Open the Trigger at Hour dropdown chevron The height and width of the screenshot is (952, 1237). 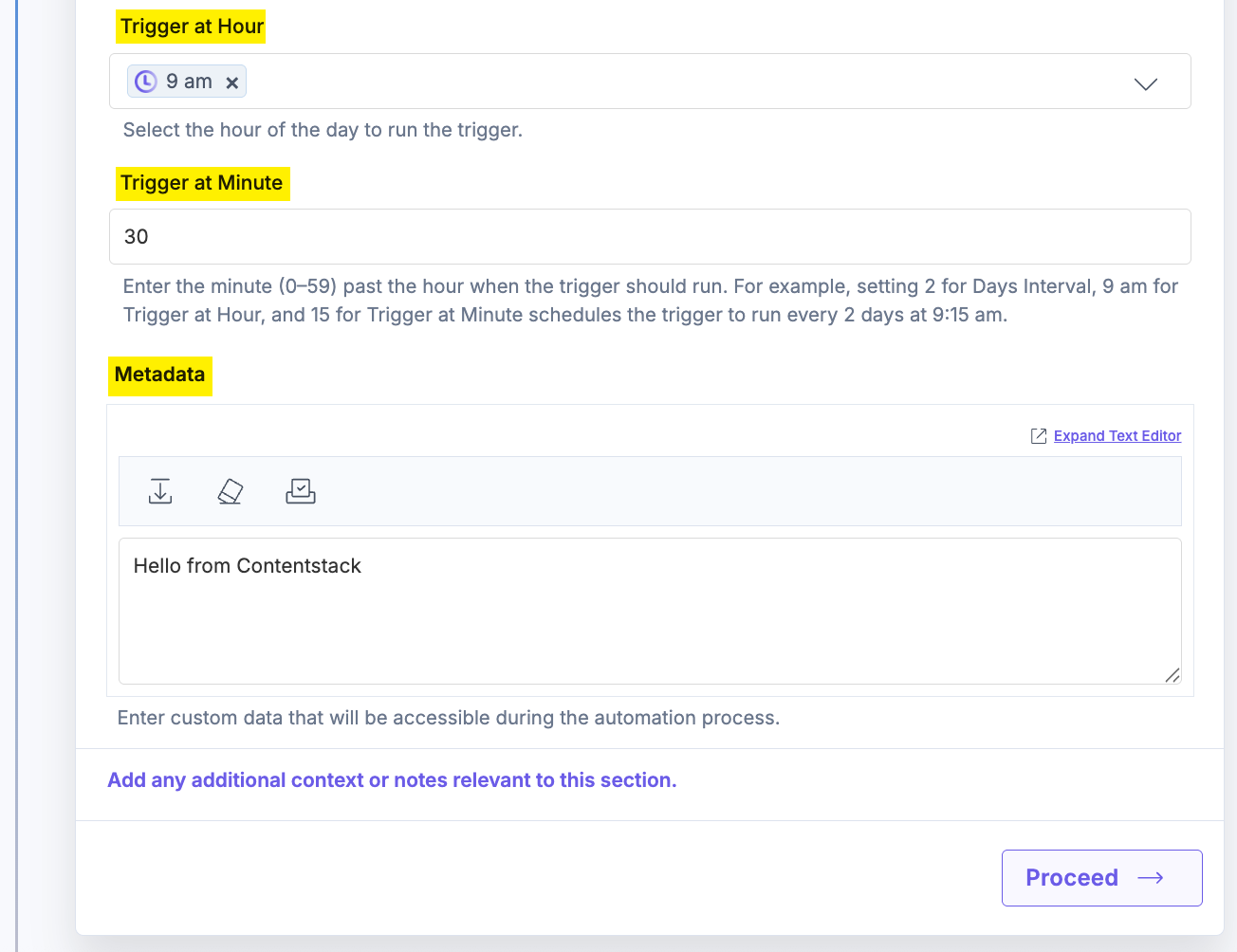1146,83
